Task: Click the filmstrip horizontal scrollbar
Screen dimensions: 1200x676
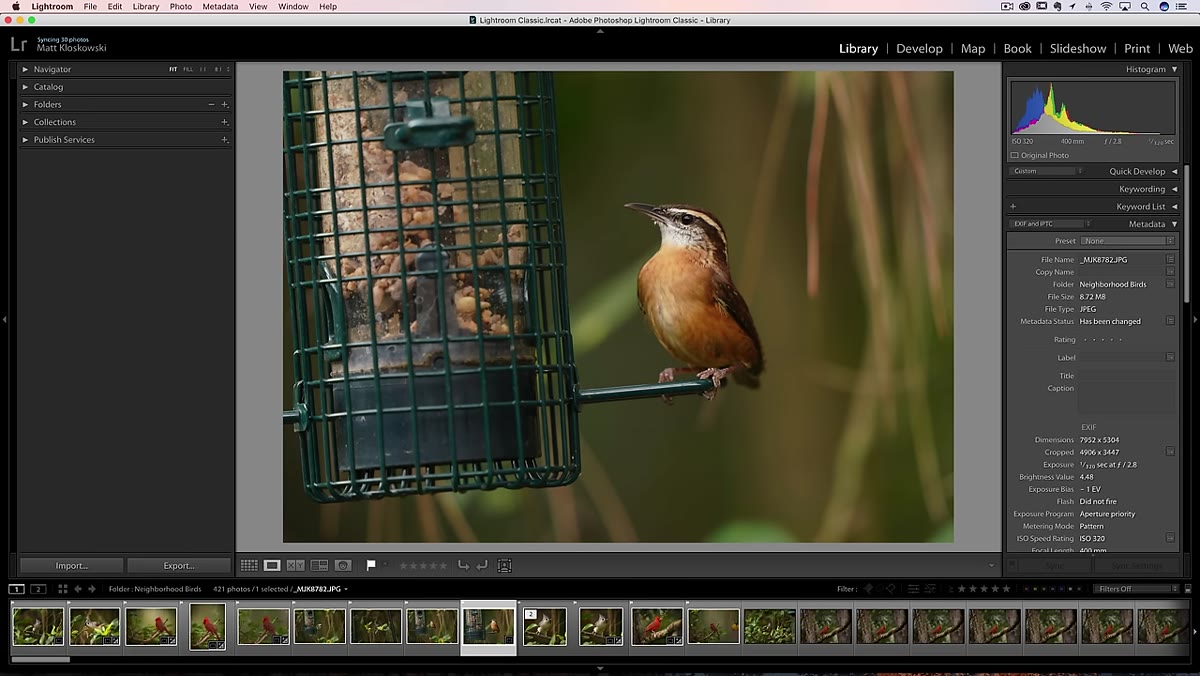Action: [40, 659]
